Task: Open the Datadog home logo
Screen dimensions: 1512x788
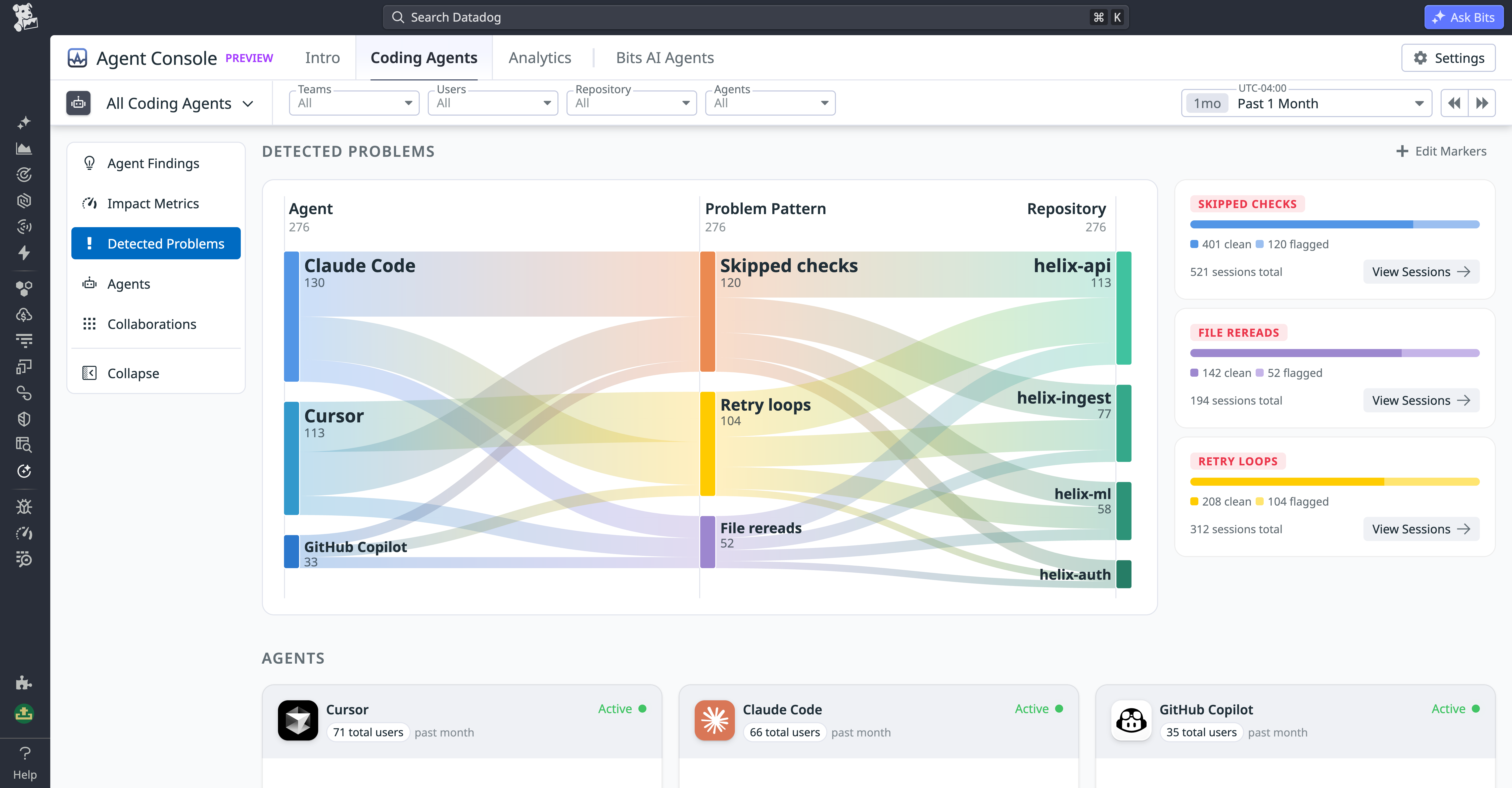Action: coord(25,17)
